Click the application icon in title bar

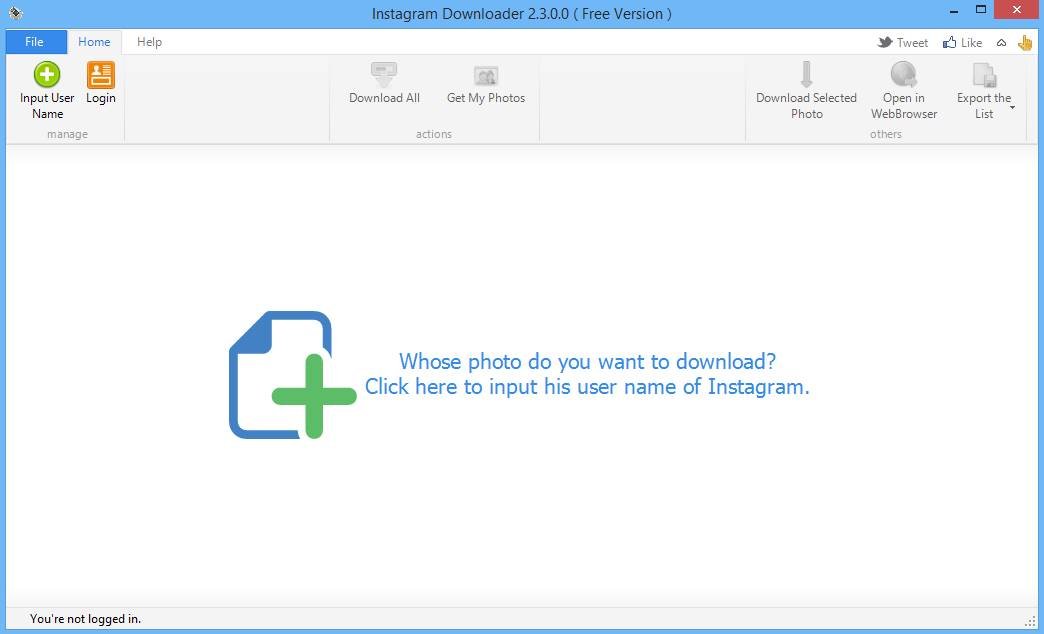click(x=16, y=12)
